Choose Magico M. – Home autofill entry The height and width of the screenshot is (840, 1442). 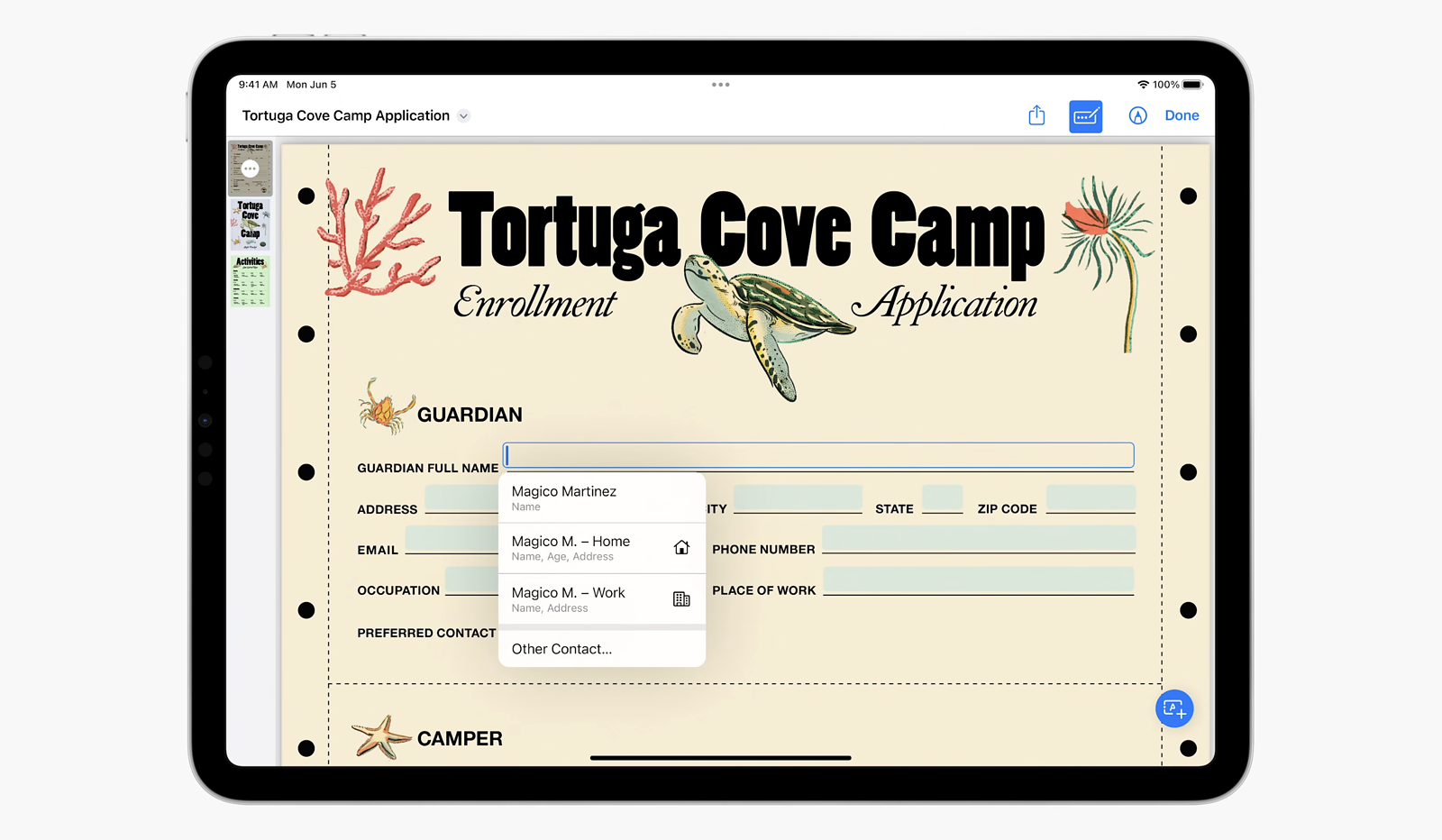[x=602, y=548]
